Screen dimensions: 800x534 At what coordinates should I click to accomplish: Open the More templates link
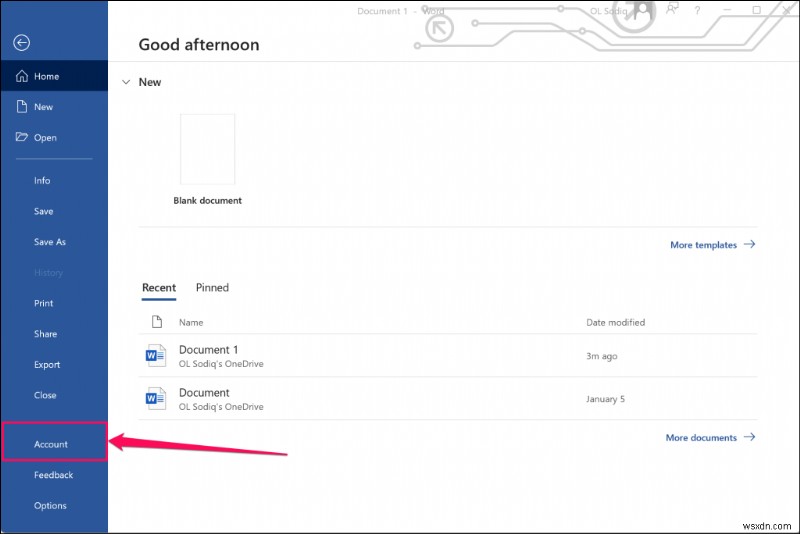tap(703, 245)
